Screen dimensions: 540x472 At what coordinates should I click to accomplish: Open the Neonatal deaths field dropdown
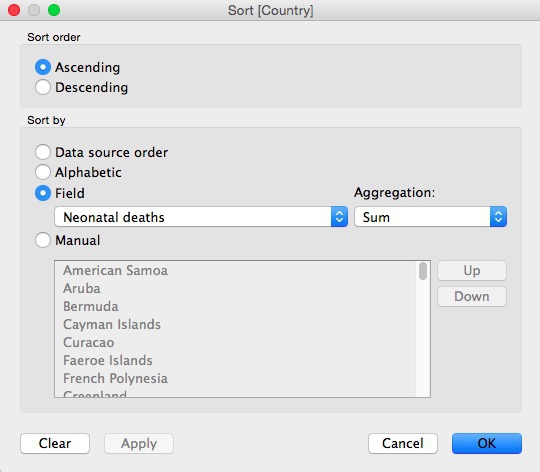click(x=201, y=217)
